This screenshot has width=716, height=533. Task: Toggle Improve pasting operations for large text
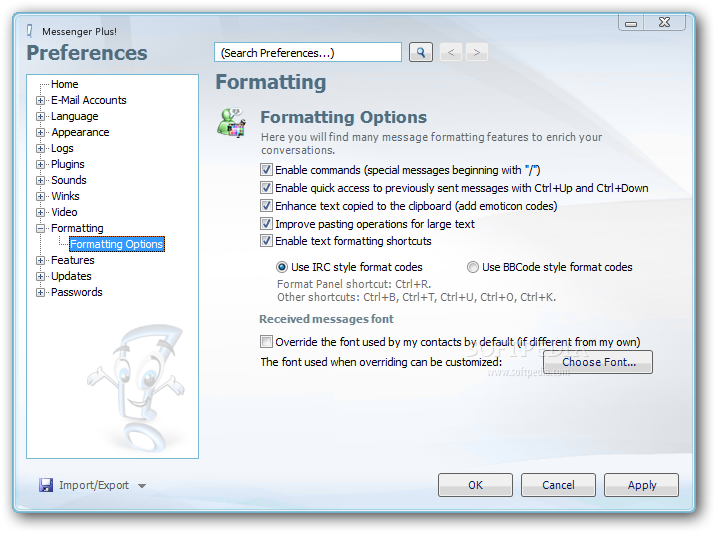pos(266,224)
